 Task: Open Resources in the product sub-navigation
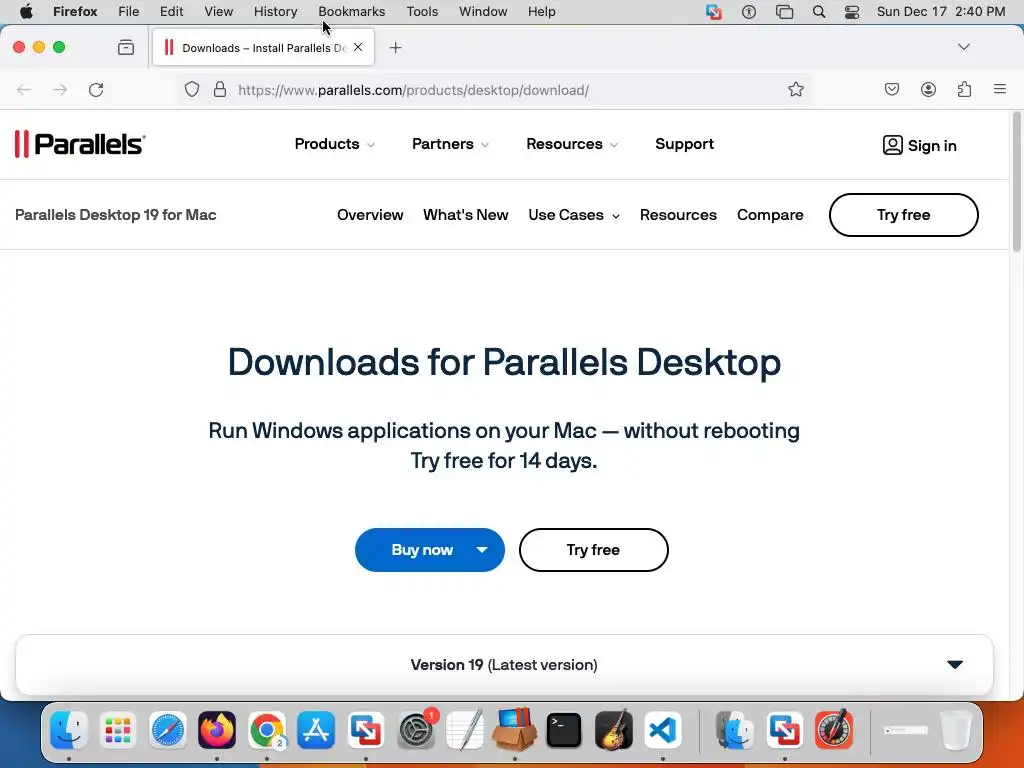[678, 215]
